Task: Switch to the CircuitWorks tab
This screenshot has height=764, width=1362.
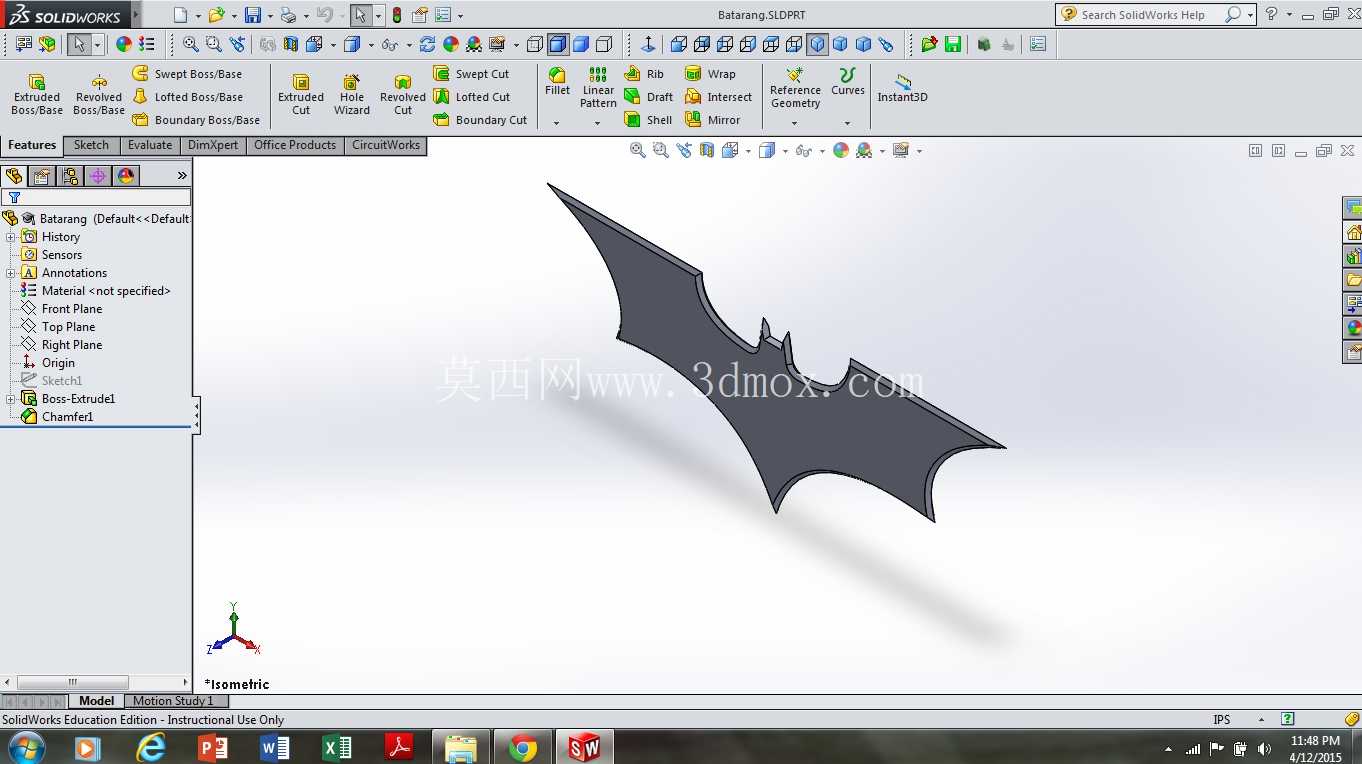Action: [386, 145]
